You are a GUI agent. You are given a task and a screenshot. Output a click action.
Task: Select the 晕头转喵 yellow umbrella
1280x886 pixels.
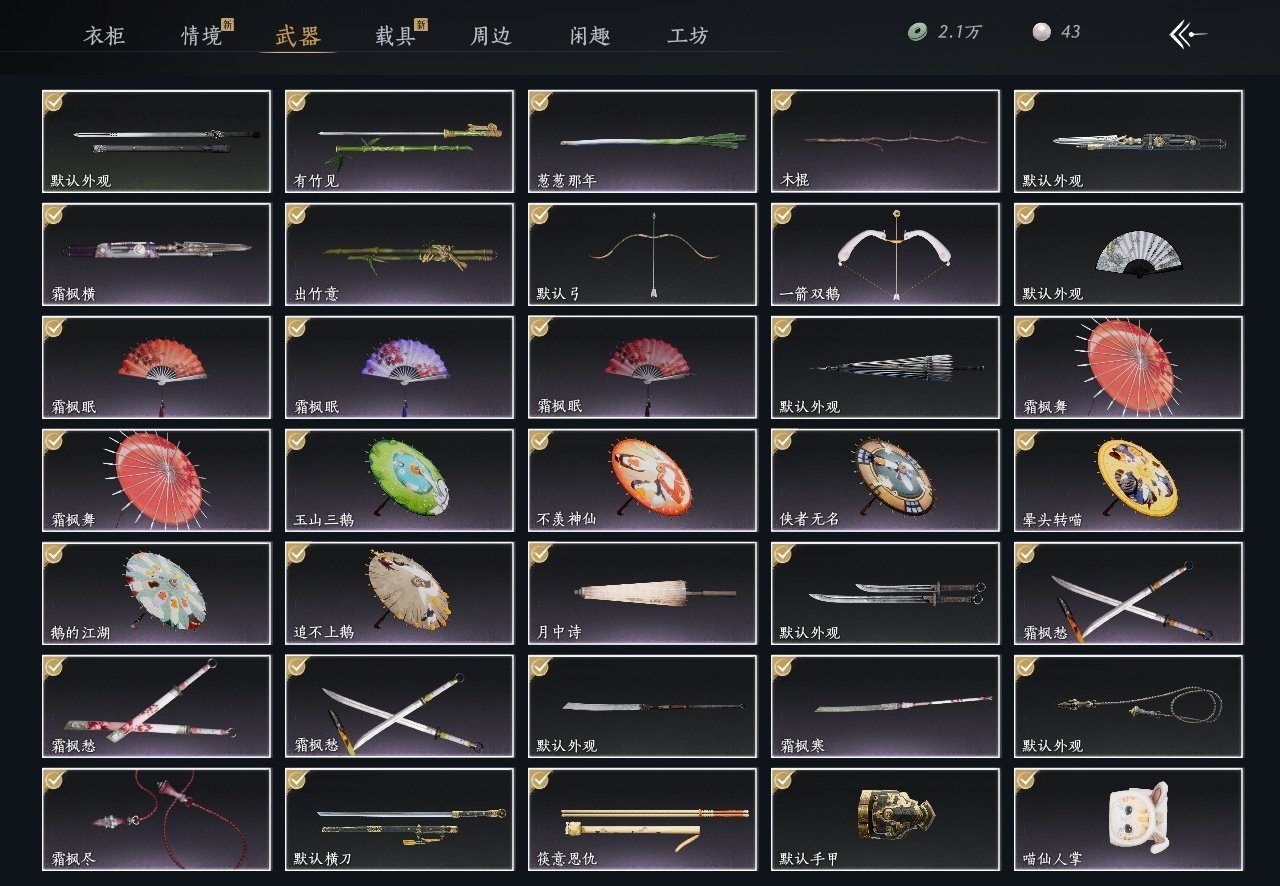1128,480
